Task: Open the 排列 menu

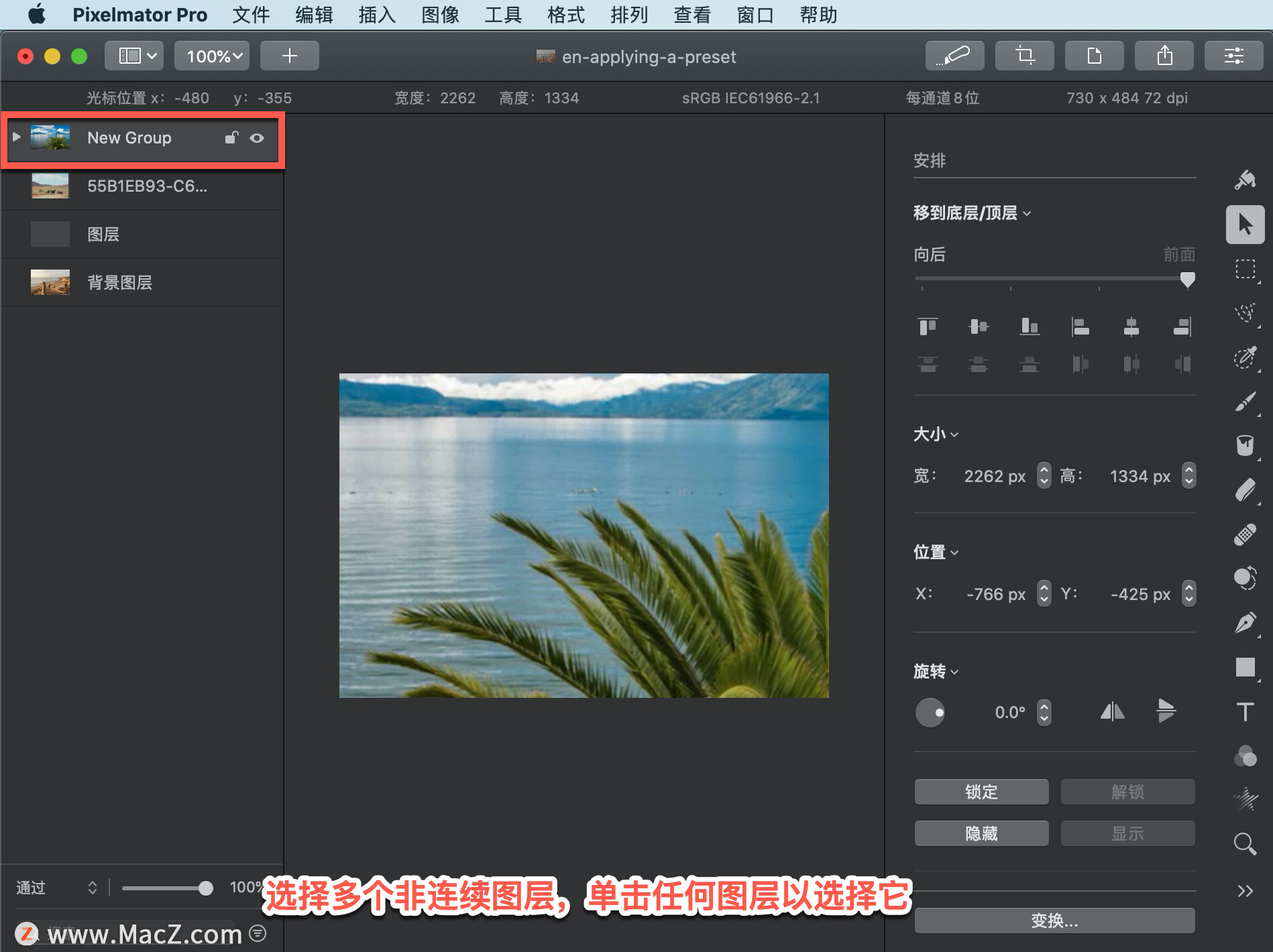Action: click(x=629, y=15)
